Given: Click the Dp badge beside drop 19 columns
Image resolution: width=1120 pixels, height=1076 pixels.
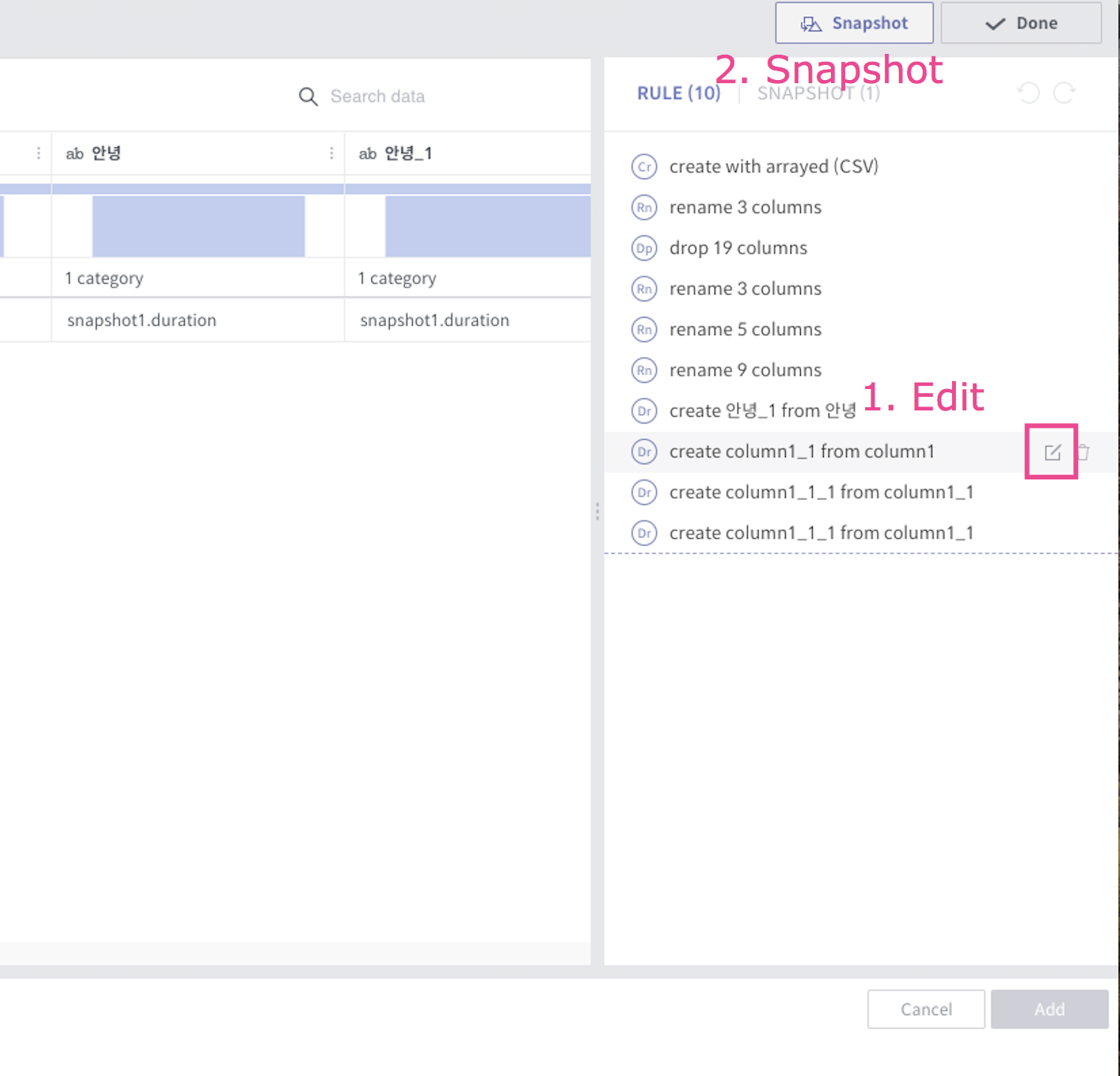Looking at the screenshot, I should coord(644,248).
